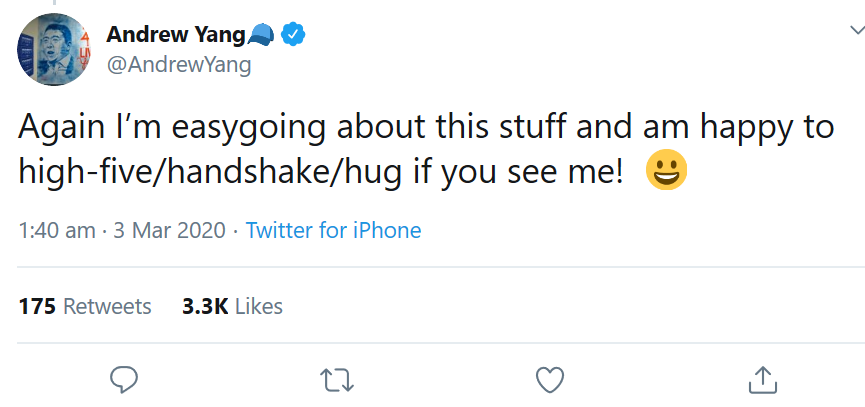Viewport: 865px width, 407px height.
Task: Click the bold 175 retweets number
Action: point(37,306)
